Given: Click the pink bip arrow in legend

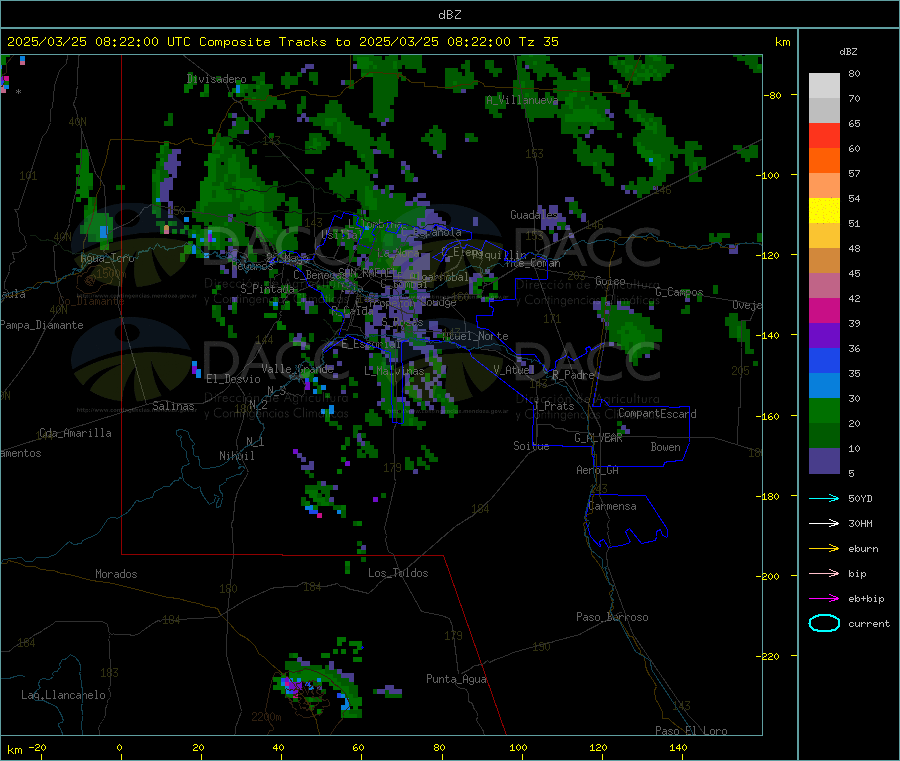Looking at the screenshot, I should pos(824,573).
